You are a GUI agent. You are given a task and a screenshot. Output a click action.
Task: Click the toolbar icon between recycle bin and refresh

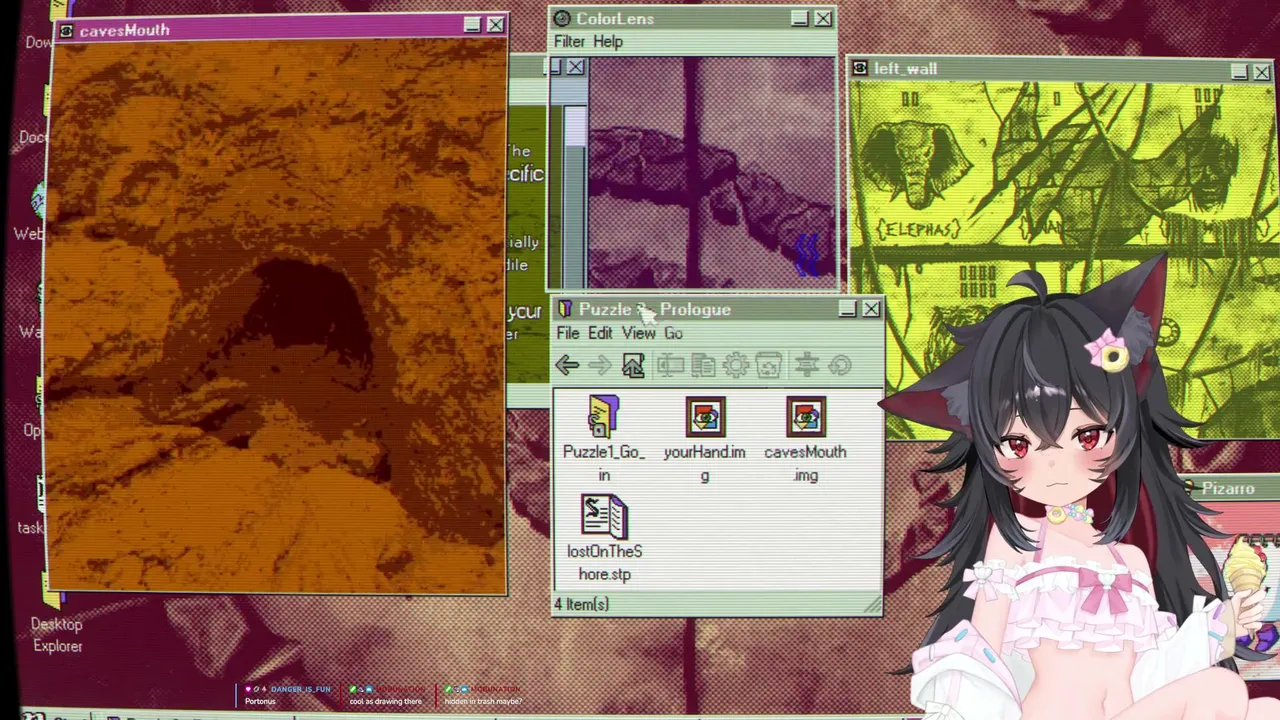807,366
